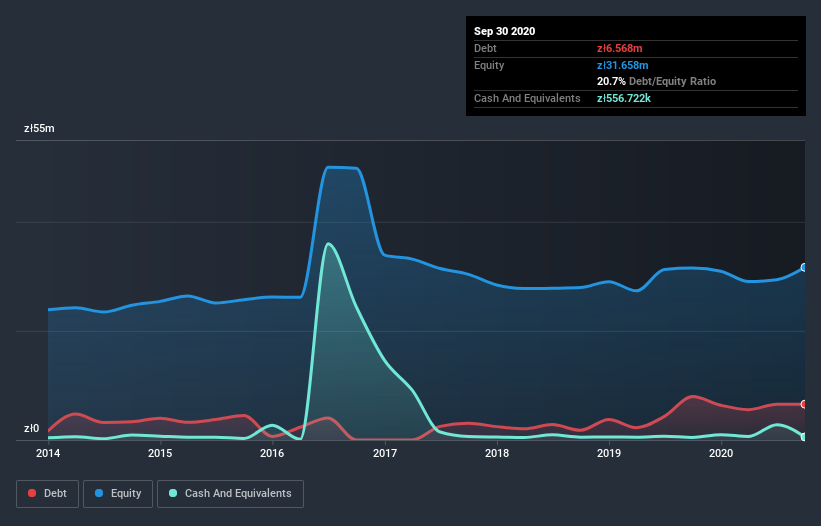821x526 pixels.
Task: Click the Cash And Equivalents tooltip label
Action: [x=527, y=98]
